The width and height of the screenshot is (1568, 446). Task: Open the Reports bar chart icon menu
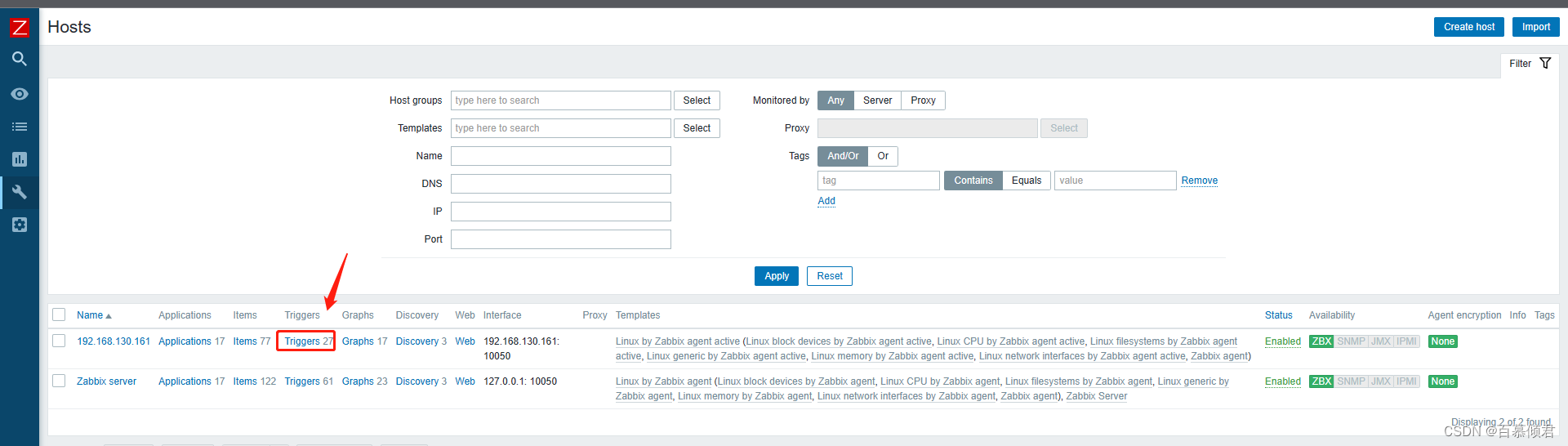[20, 159]
